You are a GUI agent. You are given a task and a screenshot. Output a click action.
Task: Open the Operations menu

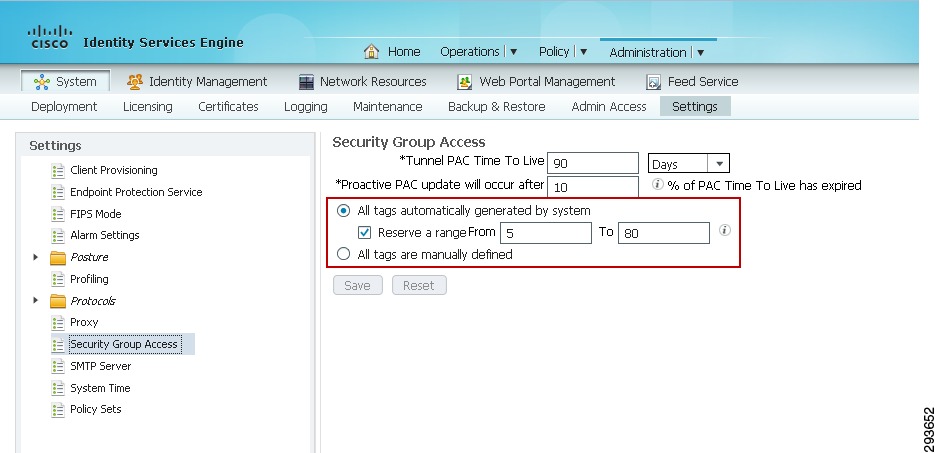470,52
